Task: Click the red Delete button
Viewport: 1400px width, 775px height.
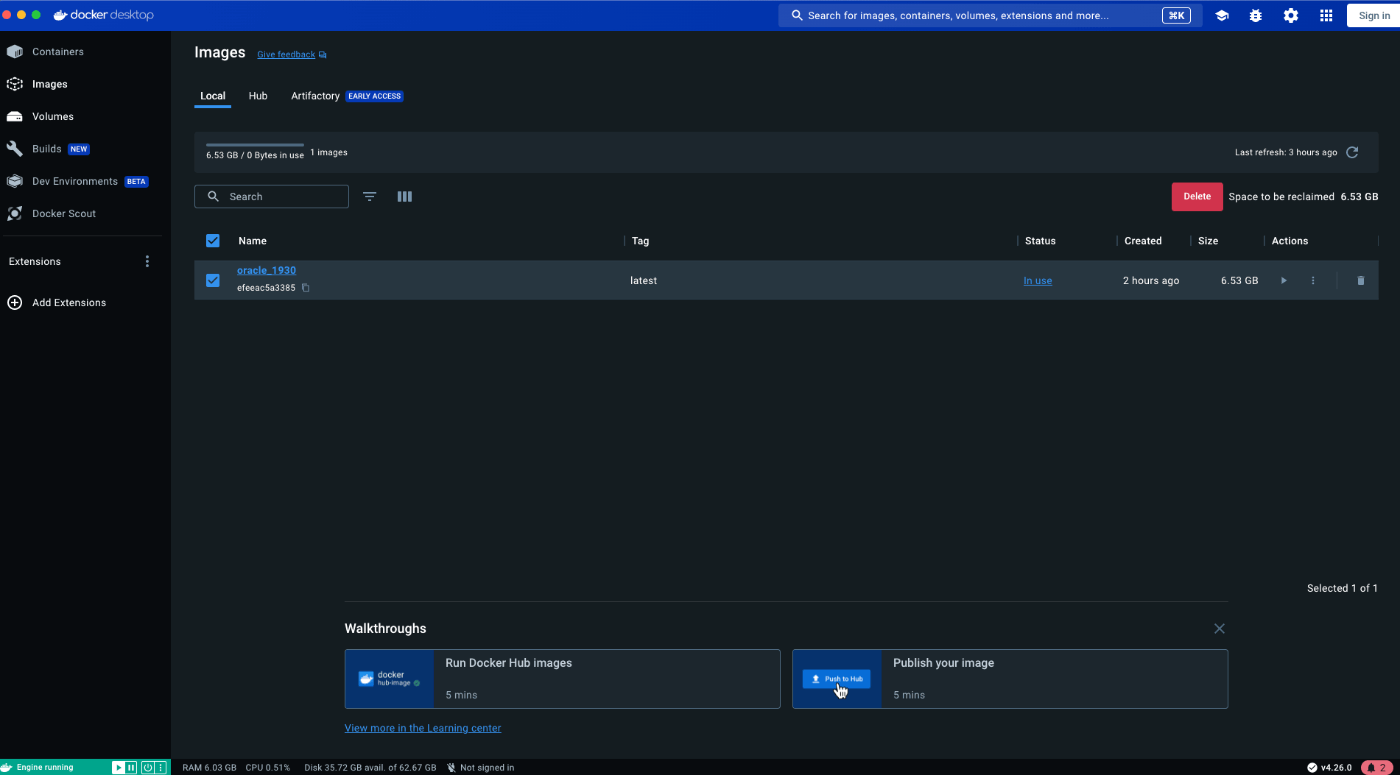Action: pos(1197,197)
